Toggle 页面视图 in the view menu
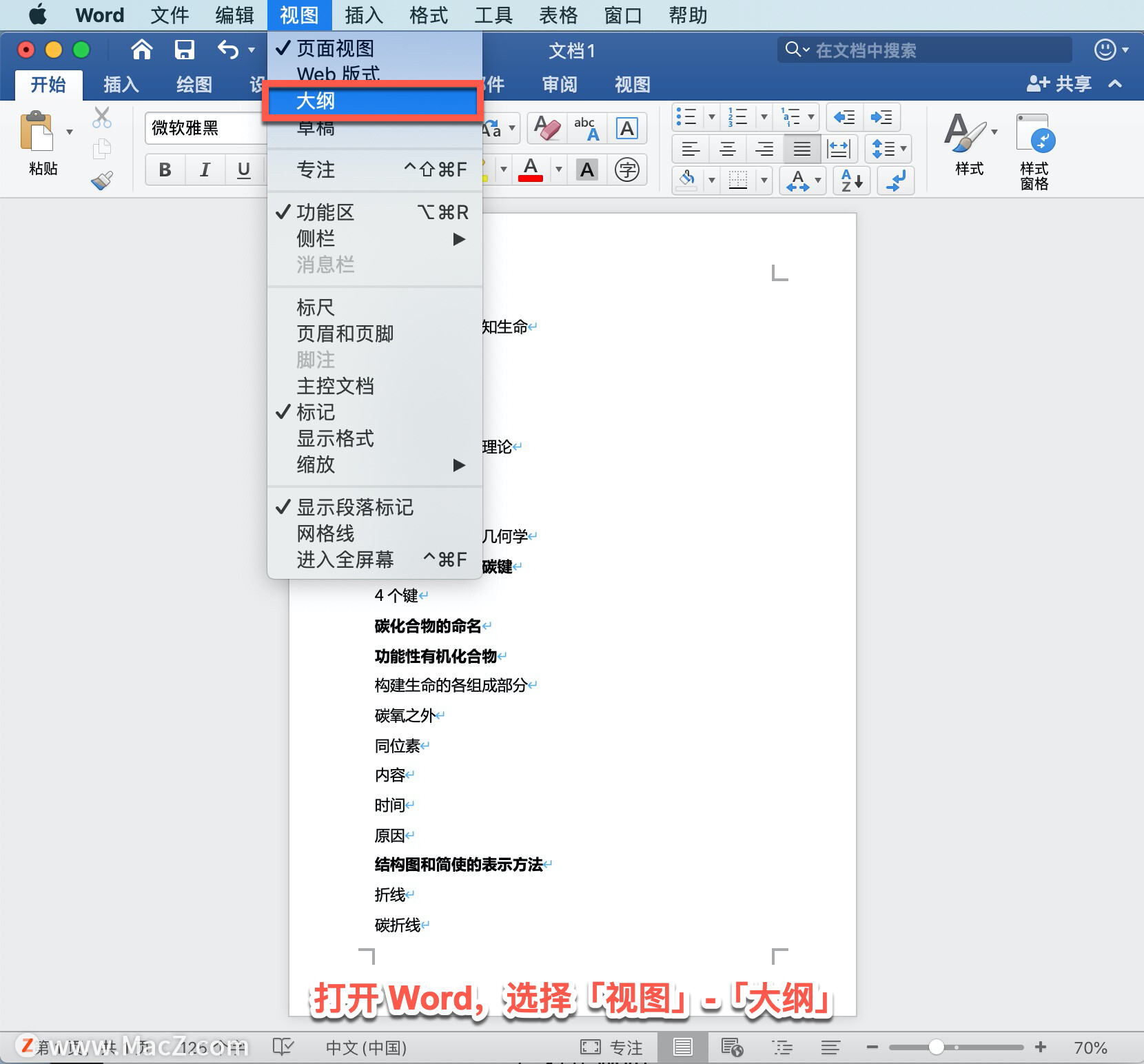This screenshot has height=1064, width=1144. pos(375,48)
